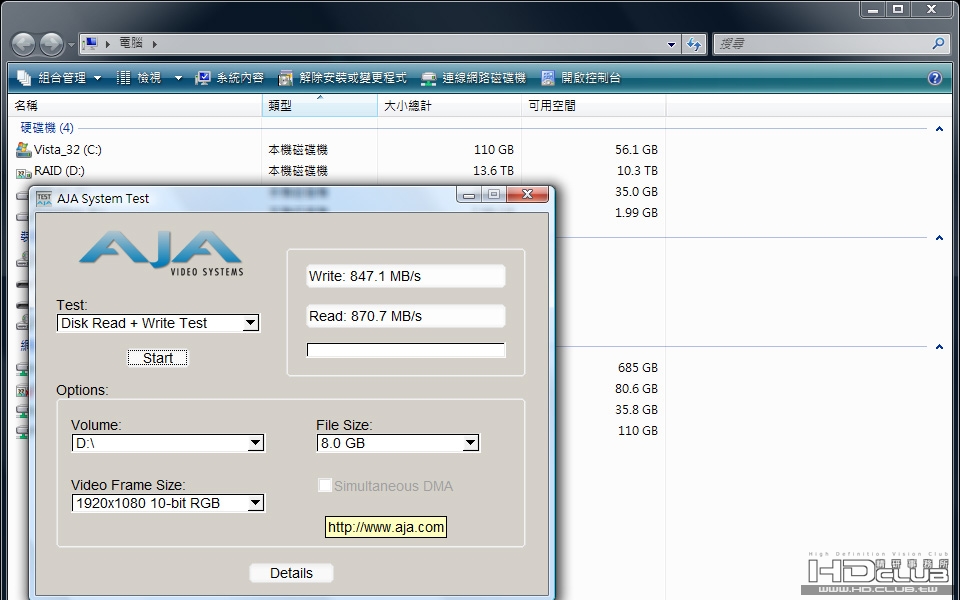Screen dimensions: 960x600
Task: Expand the arrow next to 檢視
Action: pos(178,78)
